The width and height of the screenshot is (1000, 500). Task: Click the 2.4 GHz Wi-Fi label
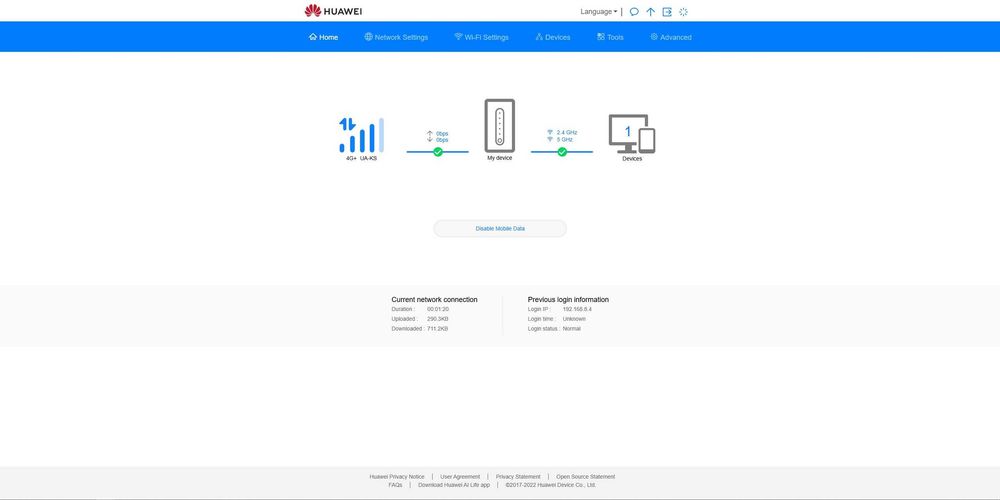tap(566, 133)
